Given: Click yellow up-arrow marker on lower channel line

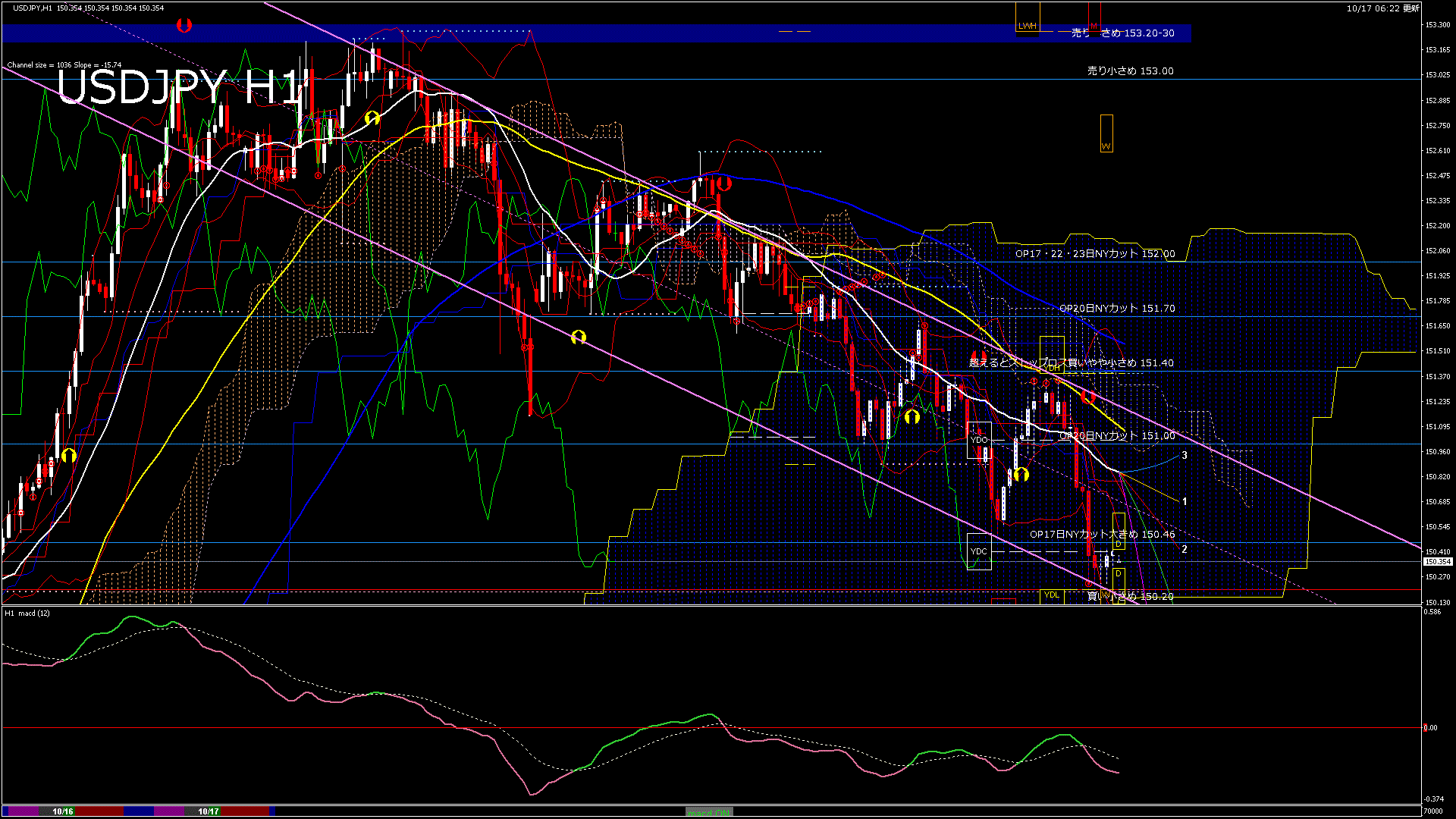Looking at the screenshot, I should [x=579, y=337].
